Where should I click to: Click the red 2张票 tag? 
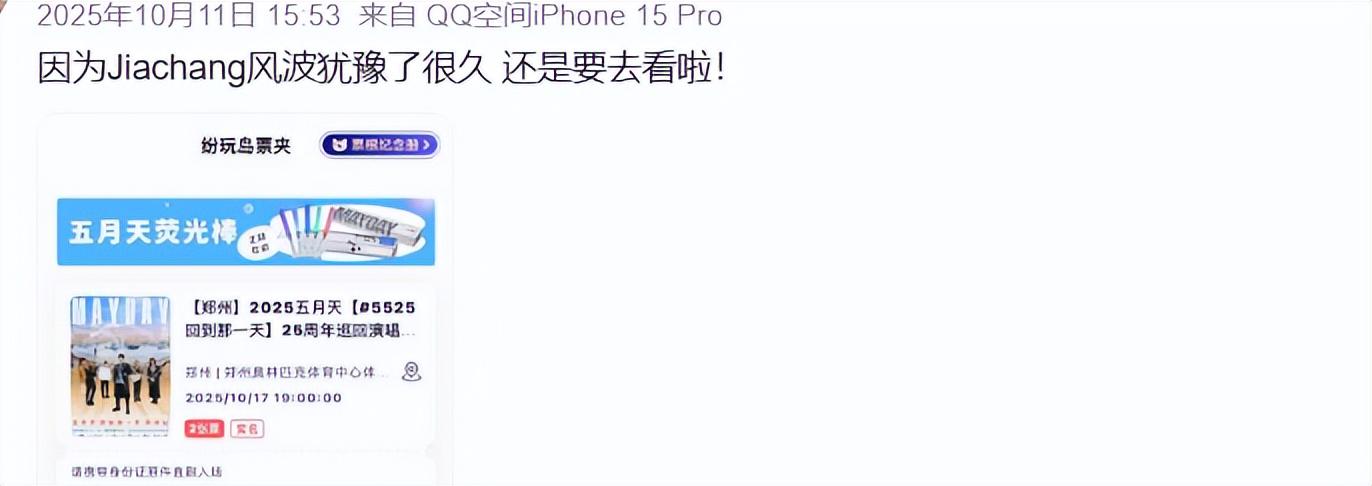click(205, 429)
